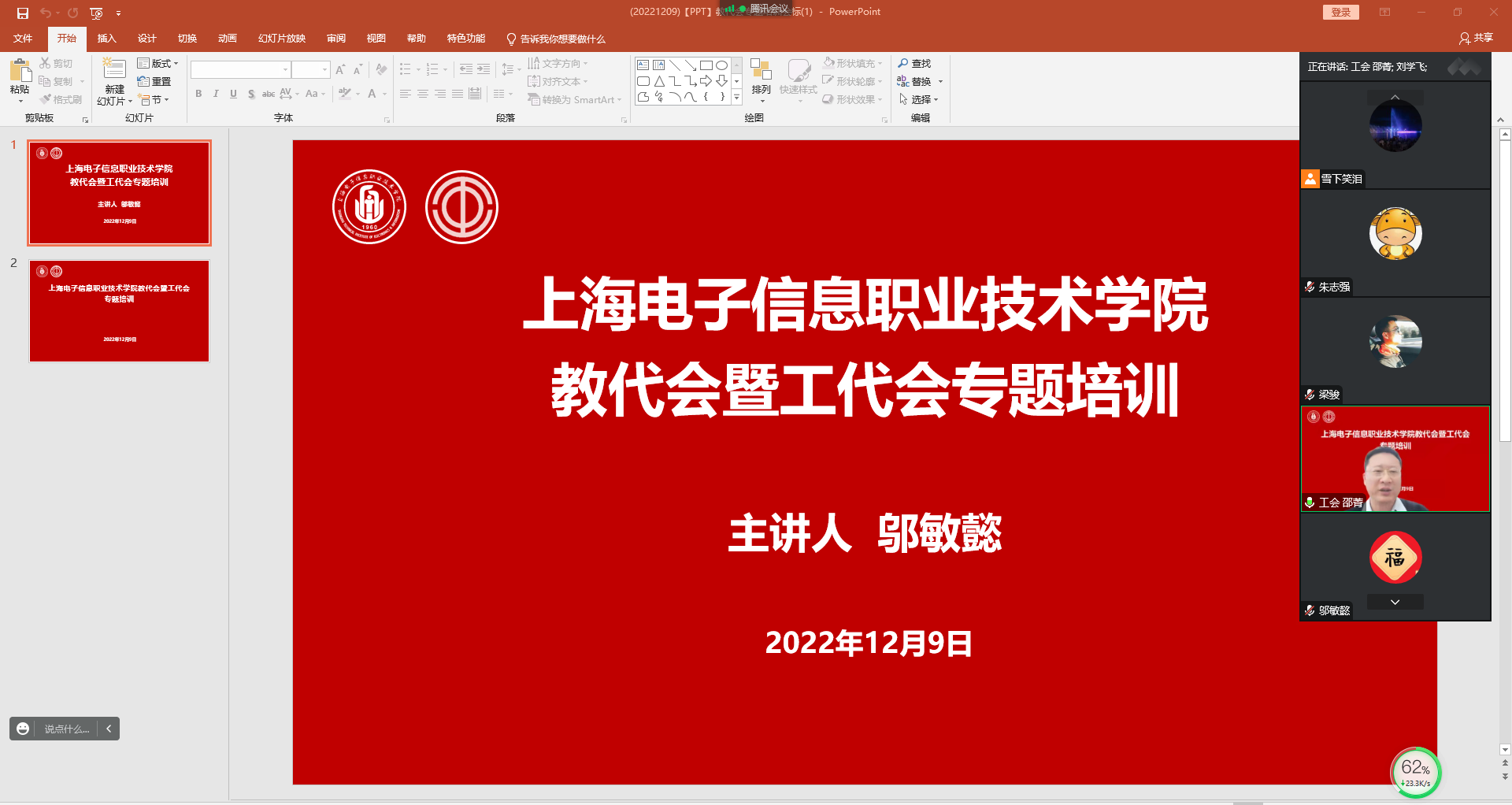Click the Login (登录) button
The image size is (1512, 805).
1340,13
